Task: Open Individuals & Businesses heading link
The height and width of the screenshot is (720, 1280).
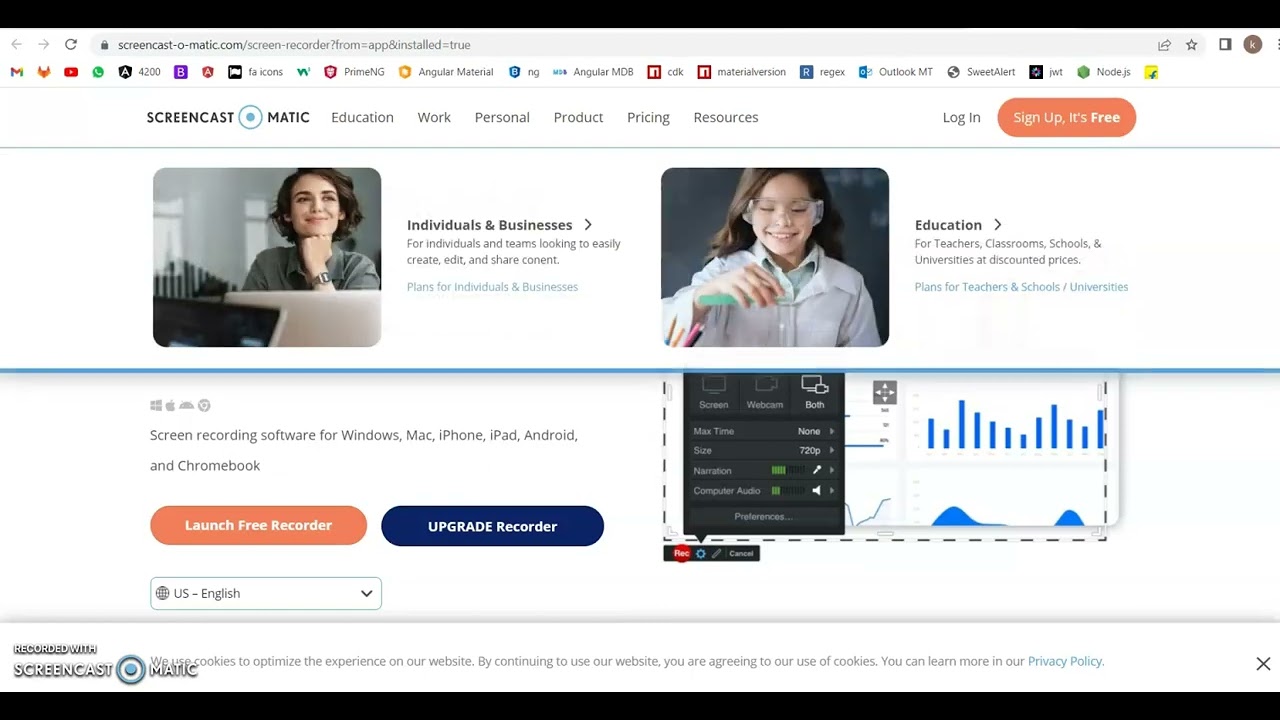Action: 489,225
